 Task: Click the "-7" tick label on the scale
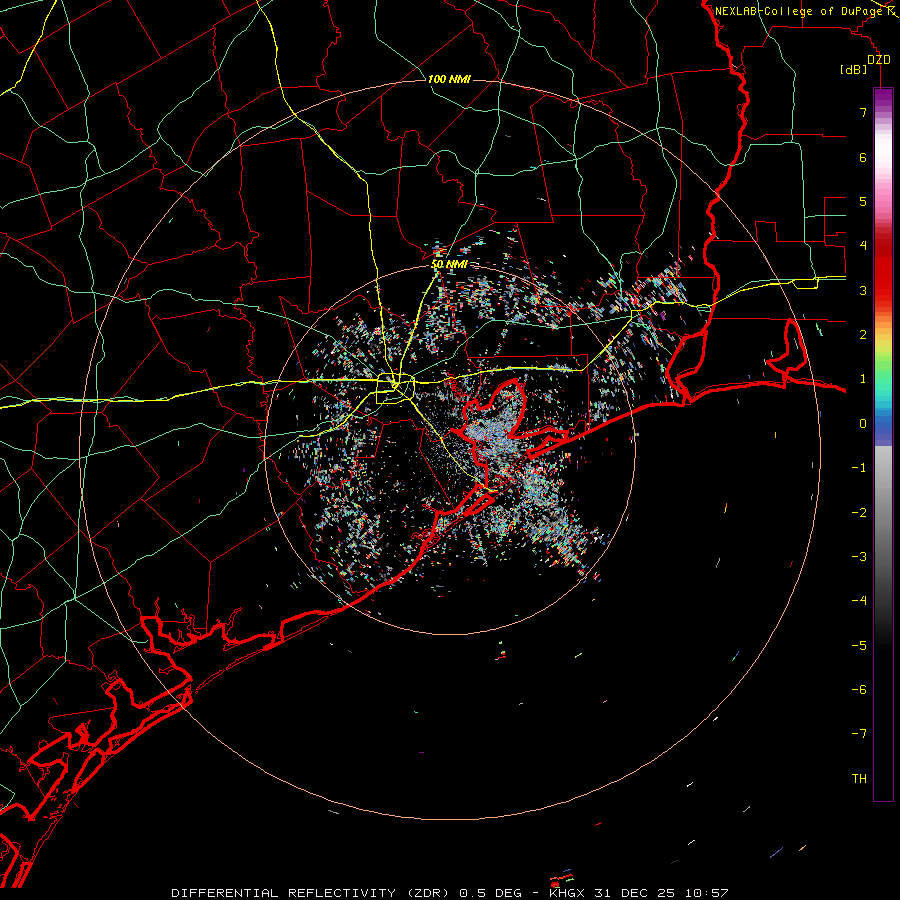tap(859, 734)
